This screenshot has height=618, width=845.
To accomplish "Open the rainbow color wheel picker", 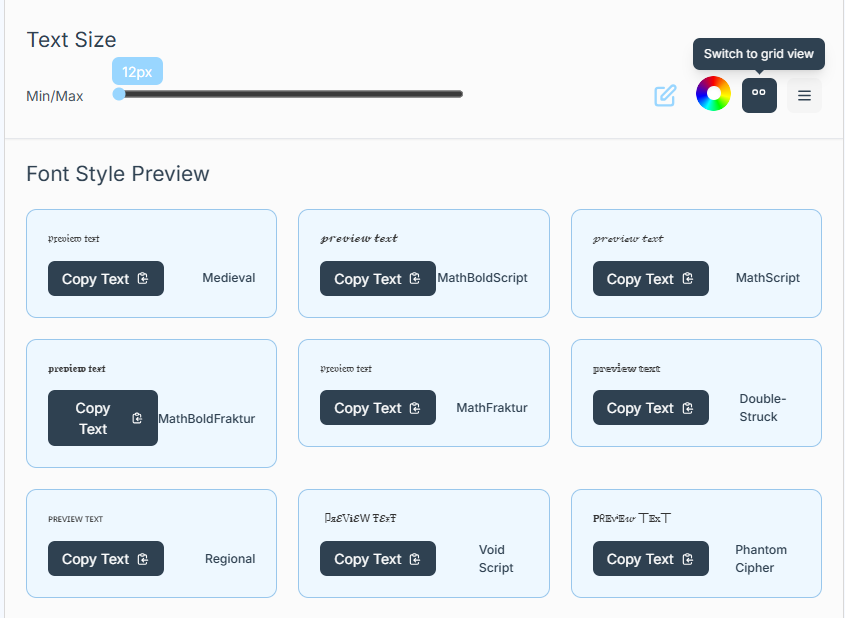I will coord(713,95).
